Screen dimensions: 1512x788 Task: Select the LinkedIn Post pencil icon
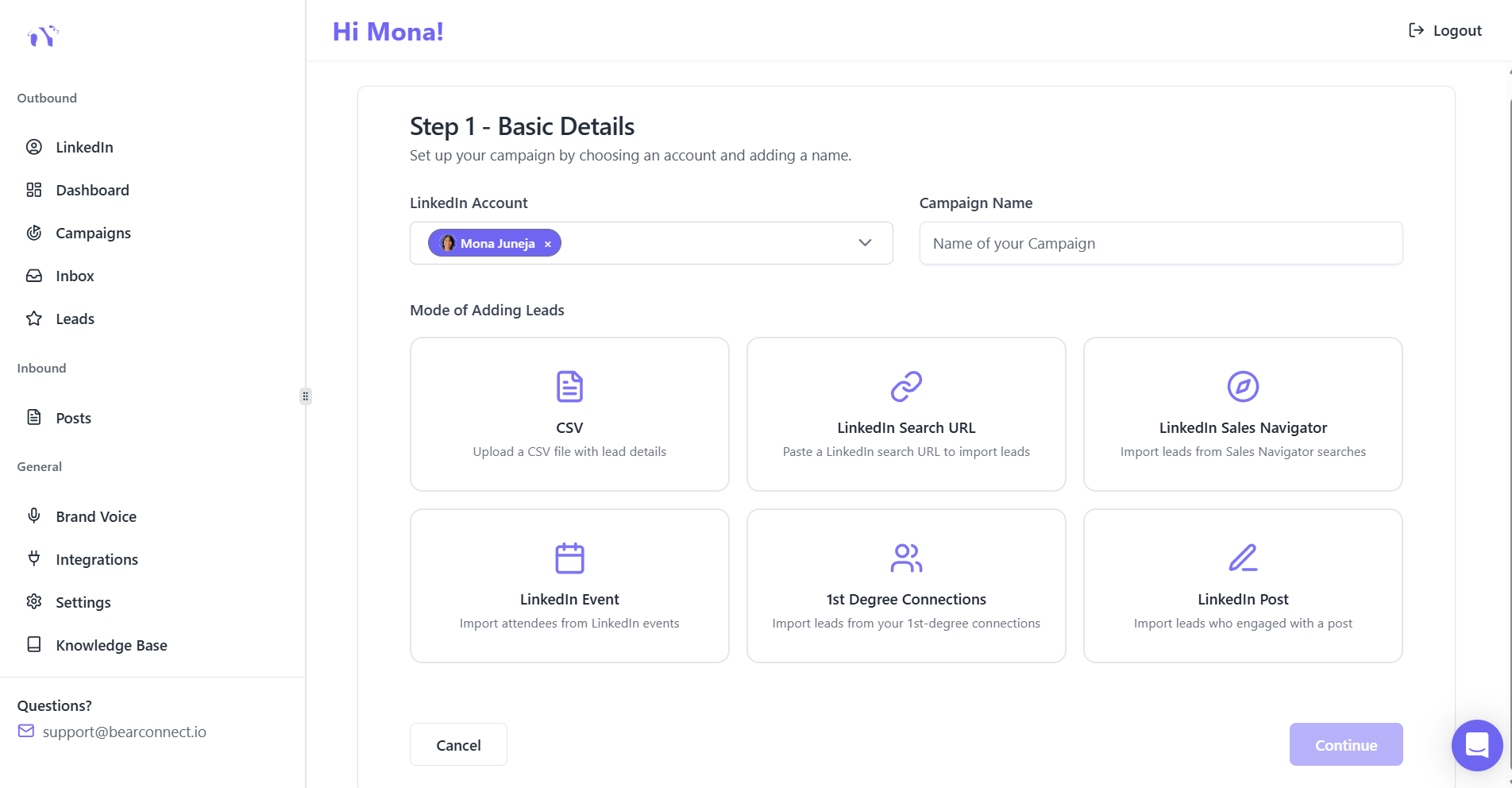1243,558
